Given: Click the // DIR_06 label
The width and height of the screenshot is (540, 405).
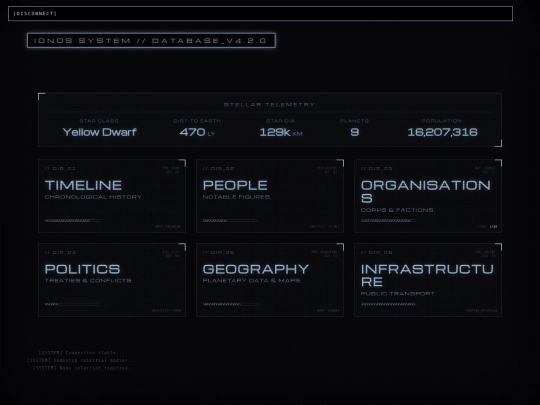Looking at the screenshot, I should [x=376, y=252].
